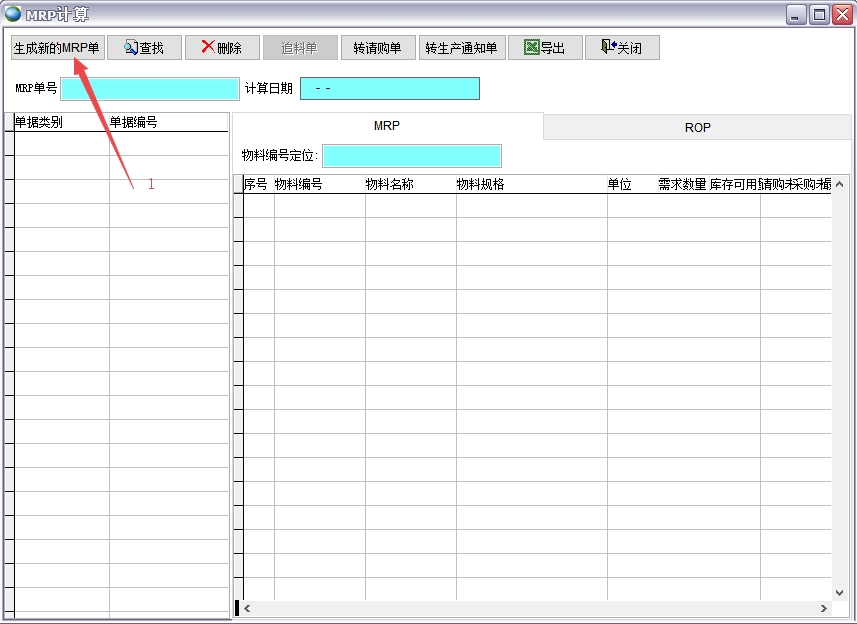Open the 计算日期 date field

point(390,89)
